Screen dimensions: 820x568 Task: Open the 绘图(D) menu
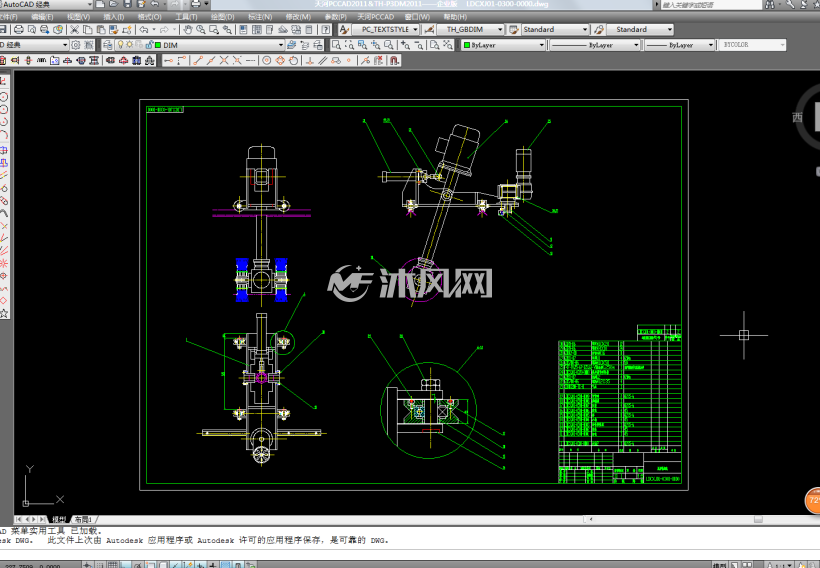[x=222, y=17]
